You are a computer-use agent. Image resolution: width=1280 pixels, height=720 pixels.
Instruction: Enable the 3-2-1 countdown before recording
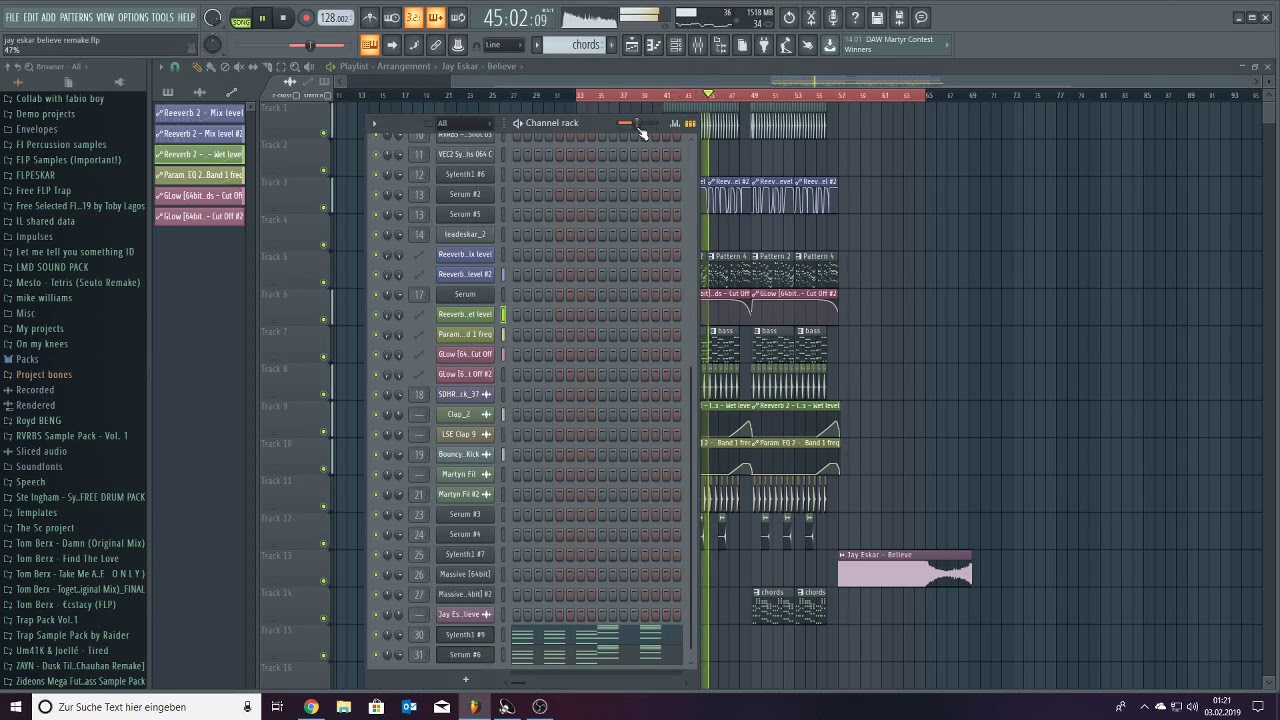click(x=414, y=18)
